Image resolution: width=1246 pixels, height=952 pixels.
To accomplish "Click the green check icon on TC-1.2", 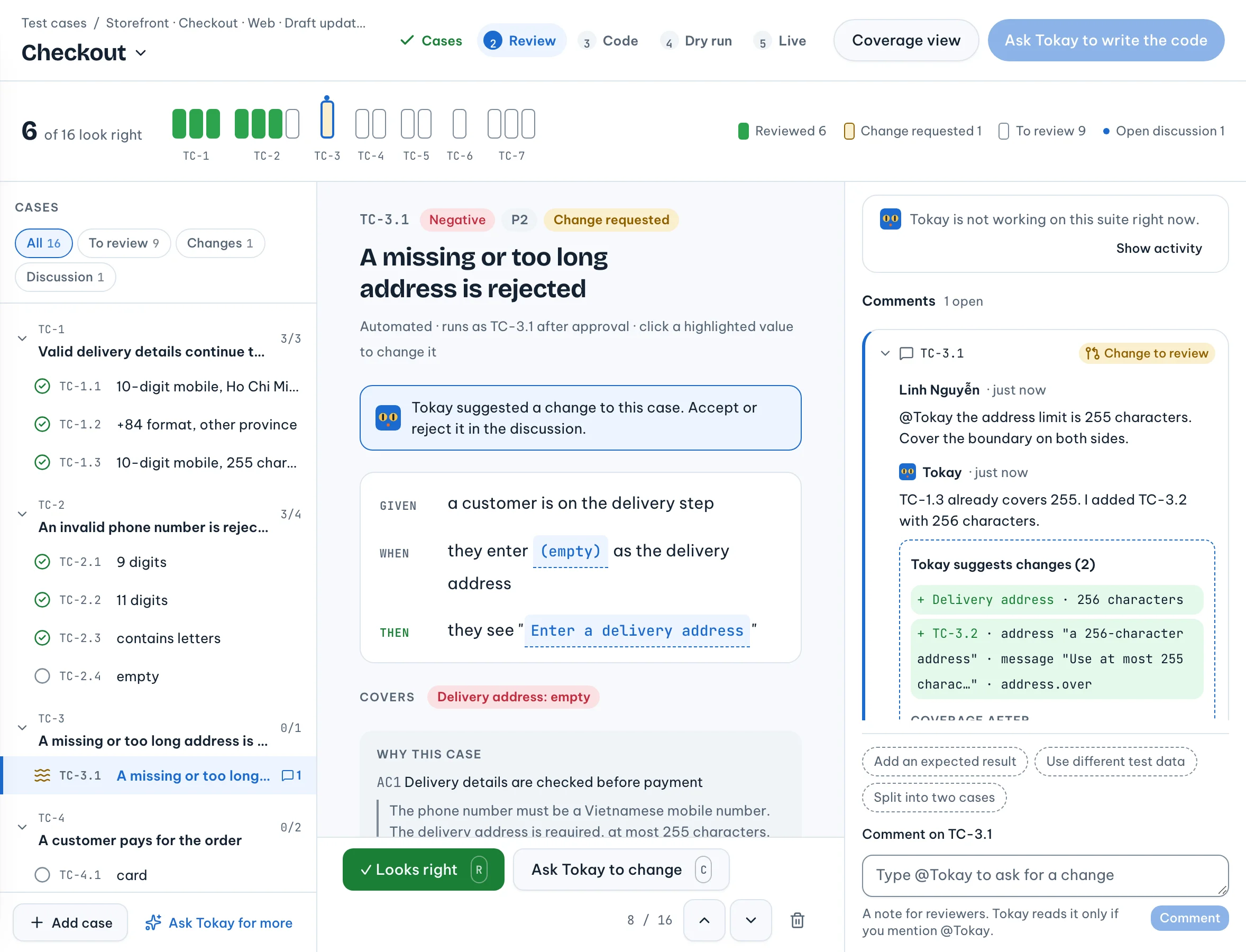I will click(x=42, y=424).
